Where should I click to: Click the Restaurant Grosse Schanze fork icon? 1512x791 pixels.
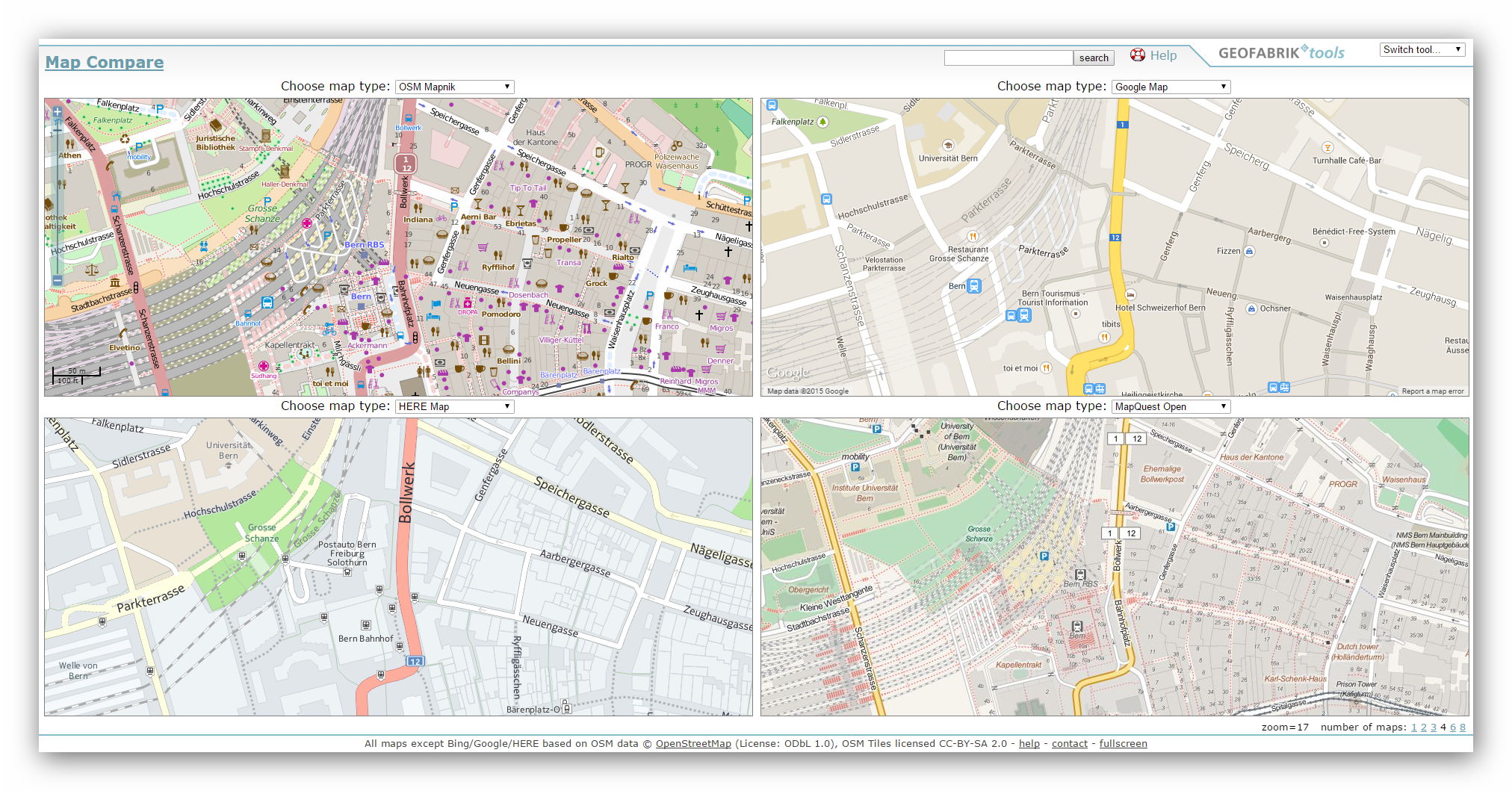(x=973, y=236)
